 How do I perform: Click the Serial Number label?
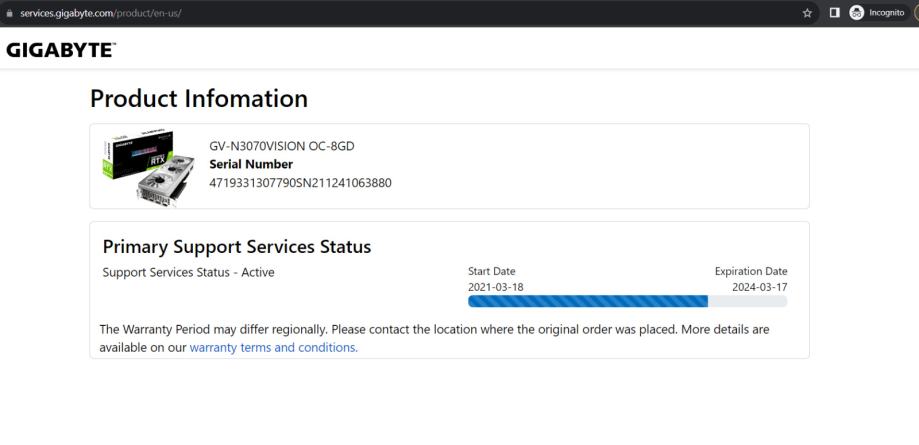click(x=251, y=164)
